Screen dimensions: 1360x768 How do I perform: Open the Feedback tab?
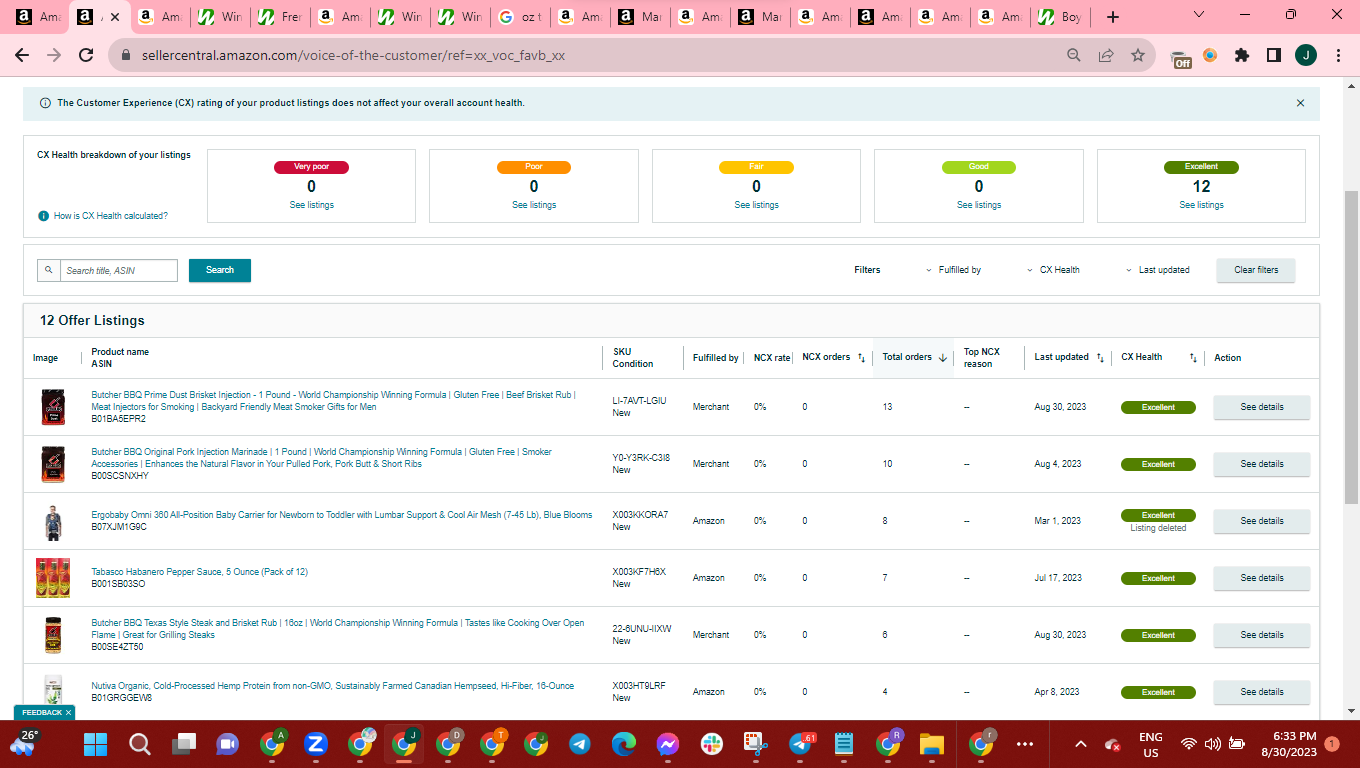[42, 712]
